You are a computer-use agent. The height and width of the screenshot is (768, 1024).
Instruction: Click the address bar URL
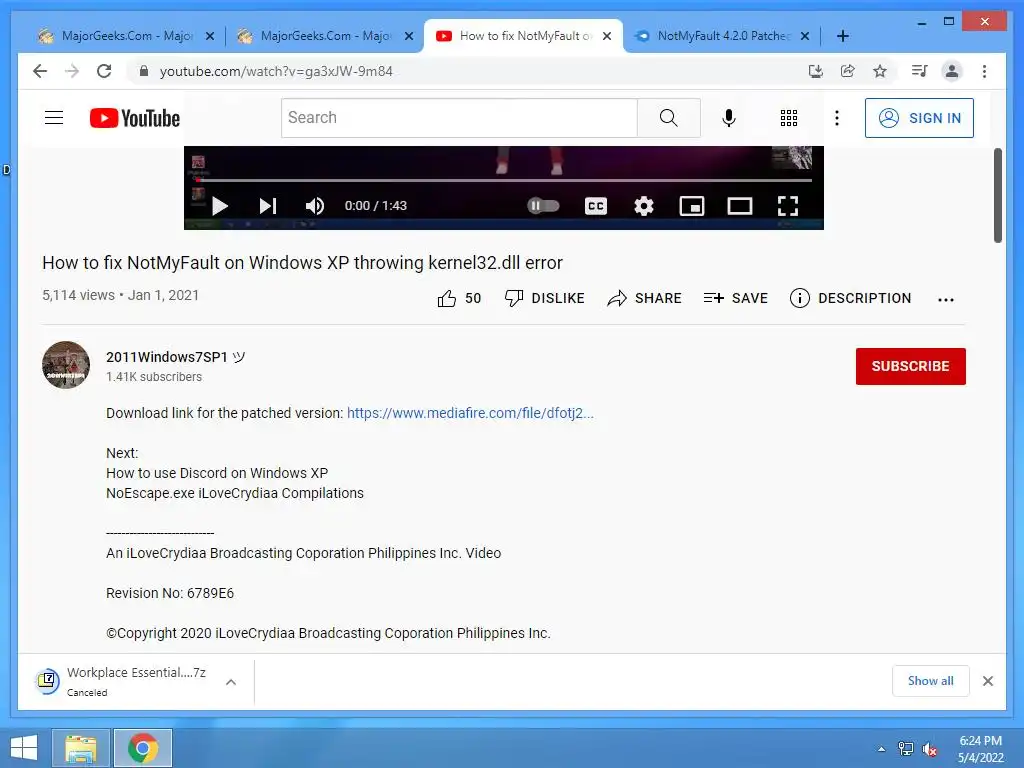(x=276, y=71)
